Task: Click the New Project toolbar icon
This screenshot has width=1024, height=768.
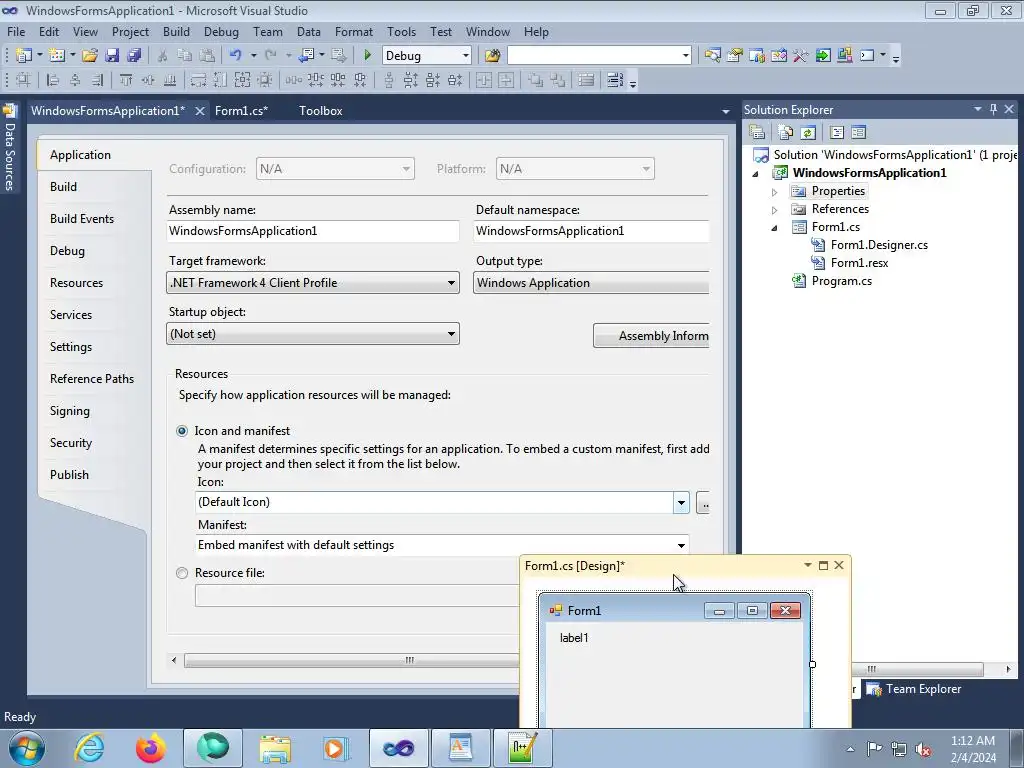Action: tap(24, 56)
